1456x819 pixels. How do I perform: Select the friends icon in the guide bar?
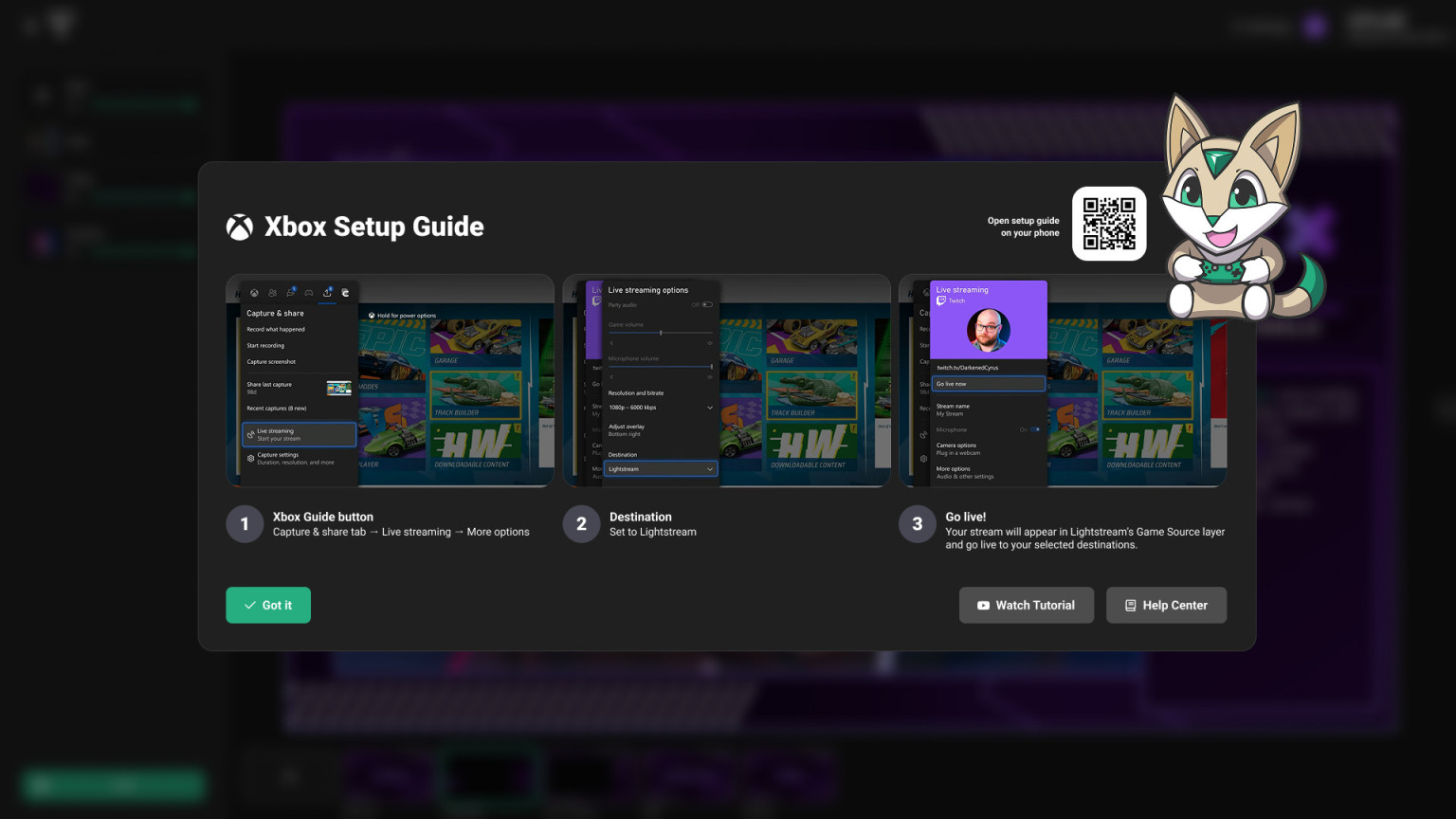pyautogui.click(x=272, y=293)
